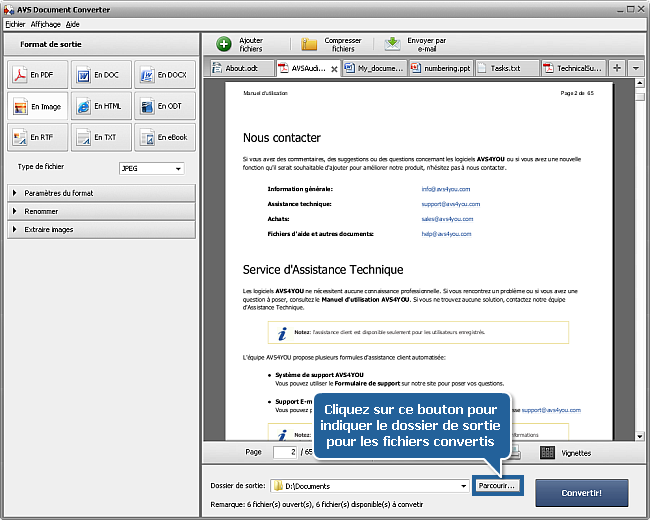
Task: Switch to the My_docume... tab
Action: [x=375, y=68]
